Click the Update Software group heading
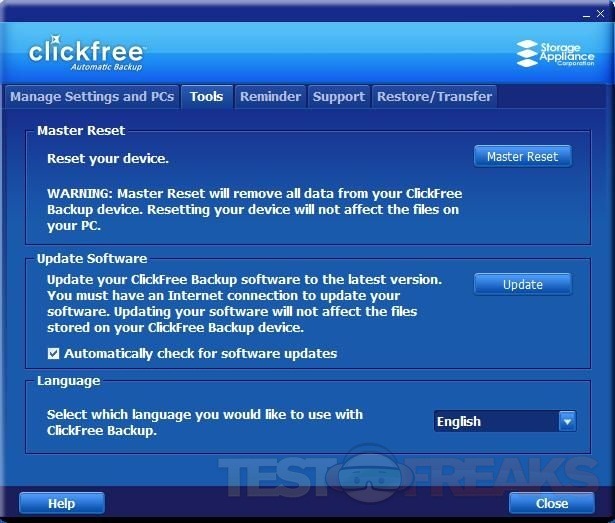Image resolution: width=615 pixels, height=523 pixels. (92, 258)
